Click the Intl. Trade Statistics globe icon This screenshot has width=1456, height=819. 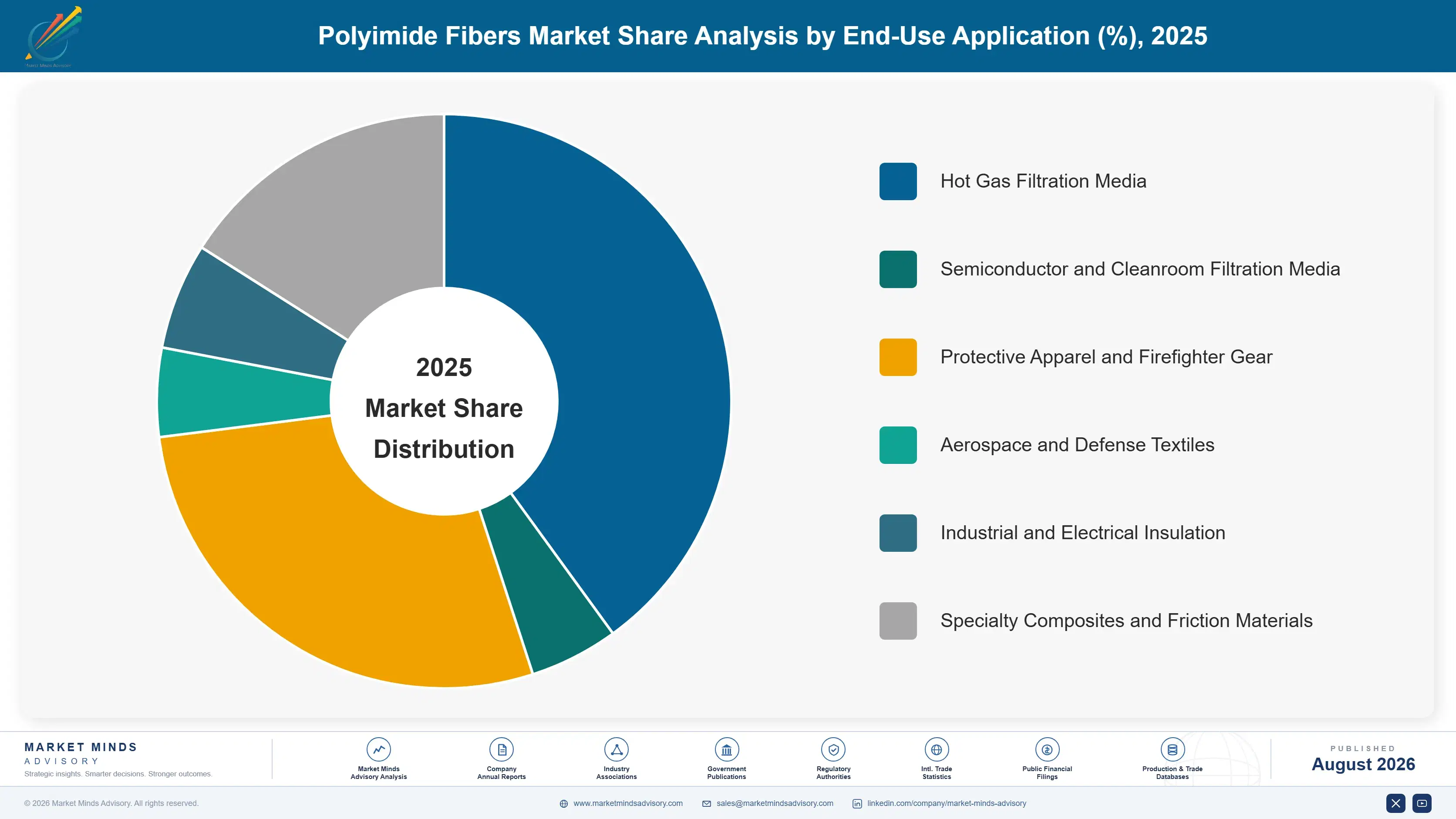(937, 749)
